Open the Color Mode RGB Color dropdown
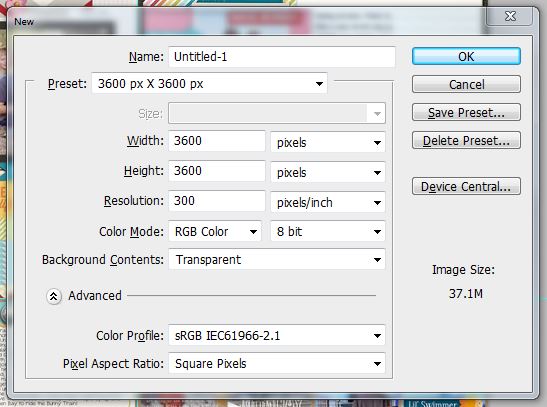Screen dimensions: 547x407 (215, 231)
